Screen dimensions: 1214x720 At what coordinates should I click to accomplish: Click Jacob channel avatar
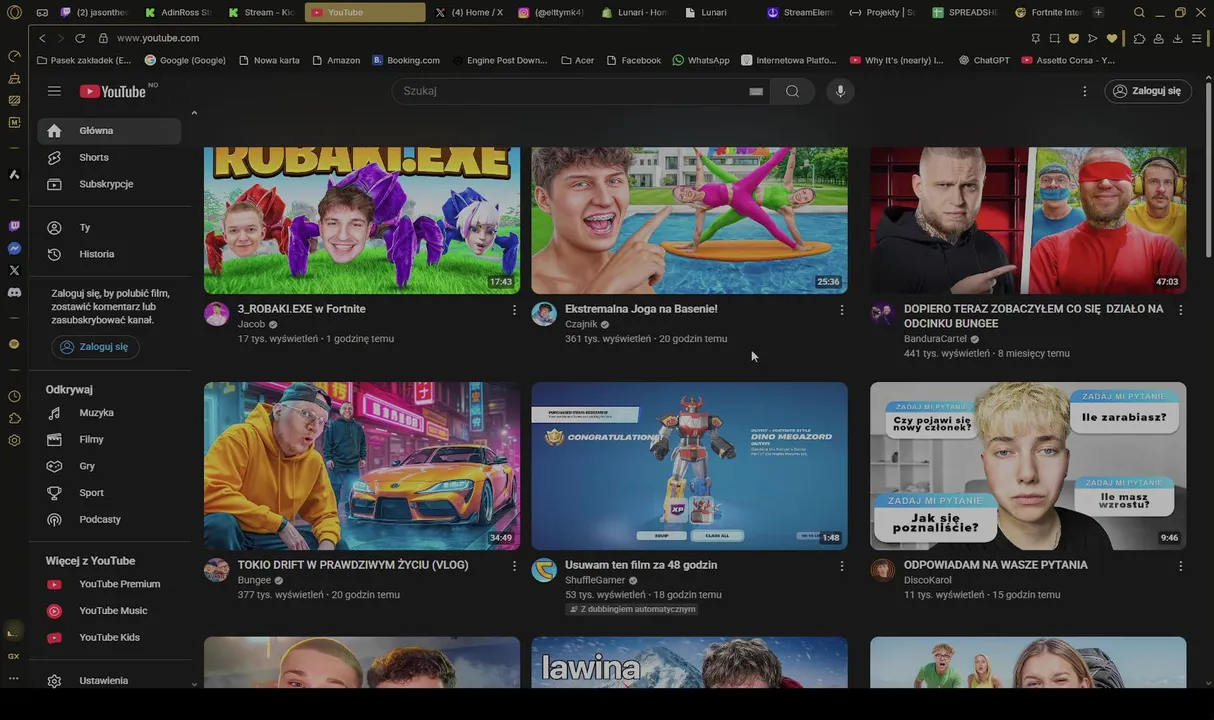[217, 314]
